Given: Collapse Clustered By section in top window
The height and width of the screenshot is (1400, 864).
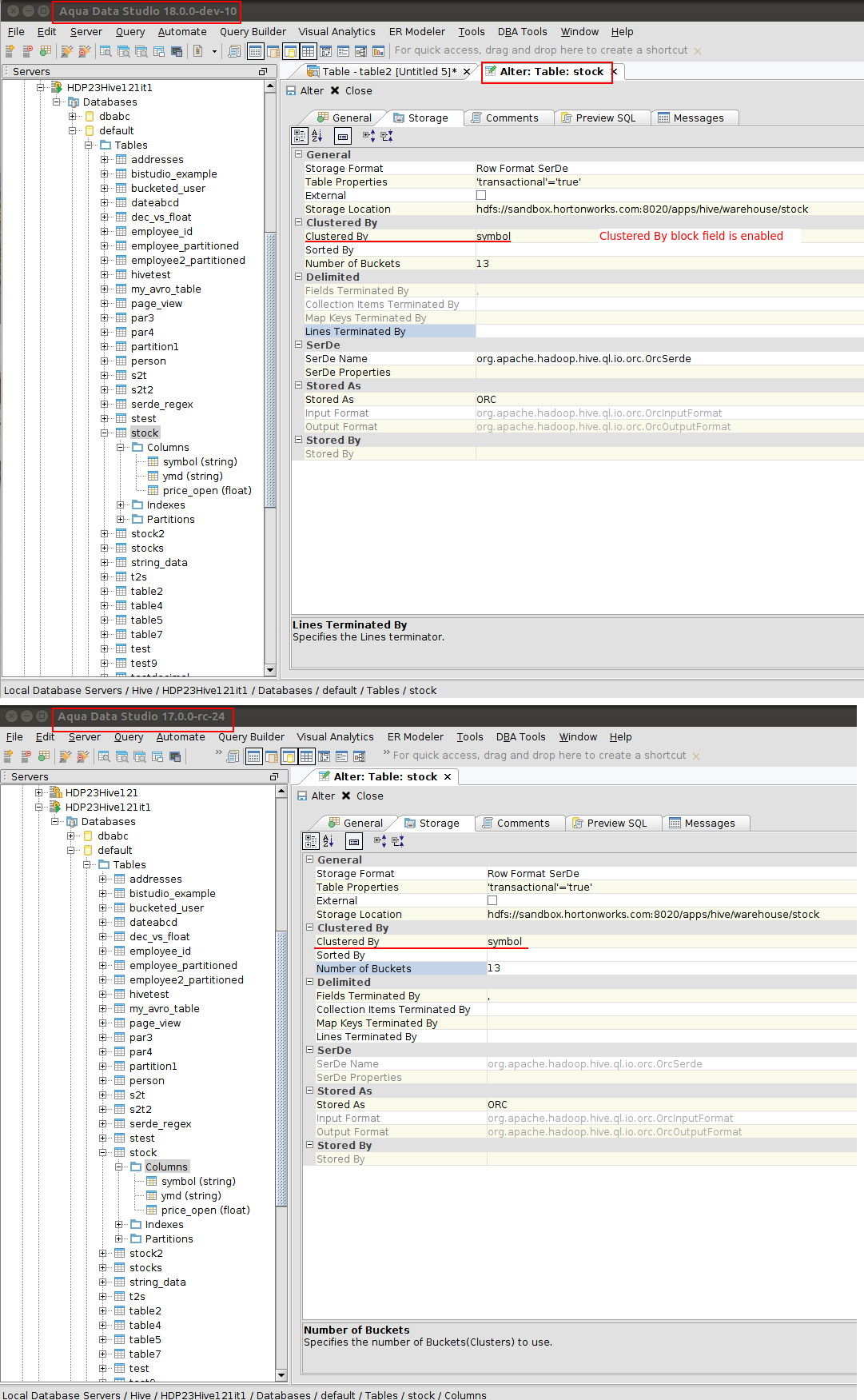Looking at the screenshot, I should coord(299,222).
